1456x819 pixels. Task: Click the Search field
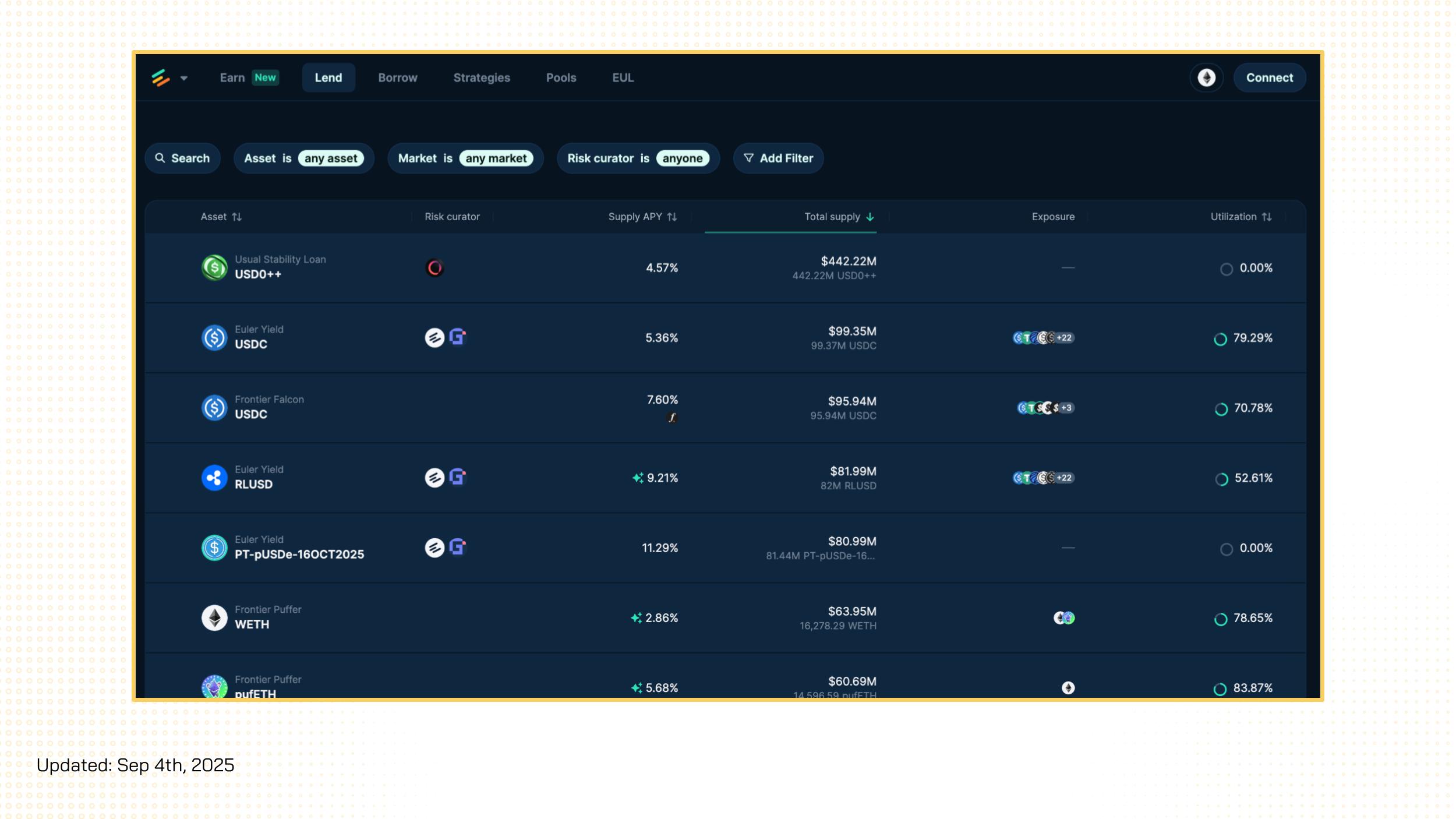(182, 158)
